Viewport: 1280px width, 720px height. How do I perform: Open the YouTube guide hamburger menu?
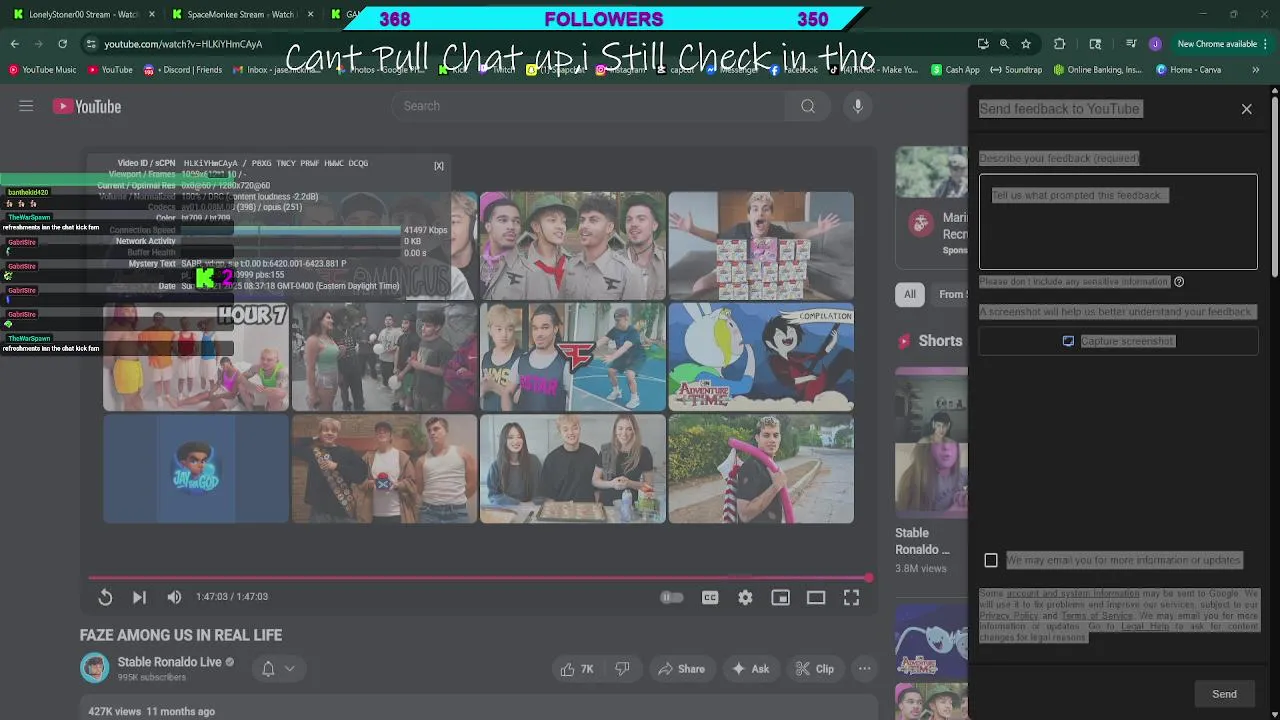pyautogui.click(x=26, y=106)
